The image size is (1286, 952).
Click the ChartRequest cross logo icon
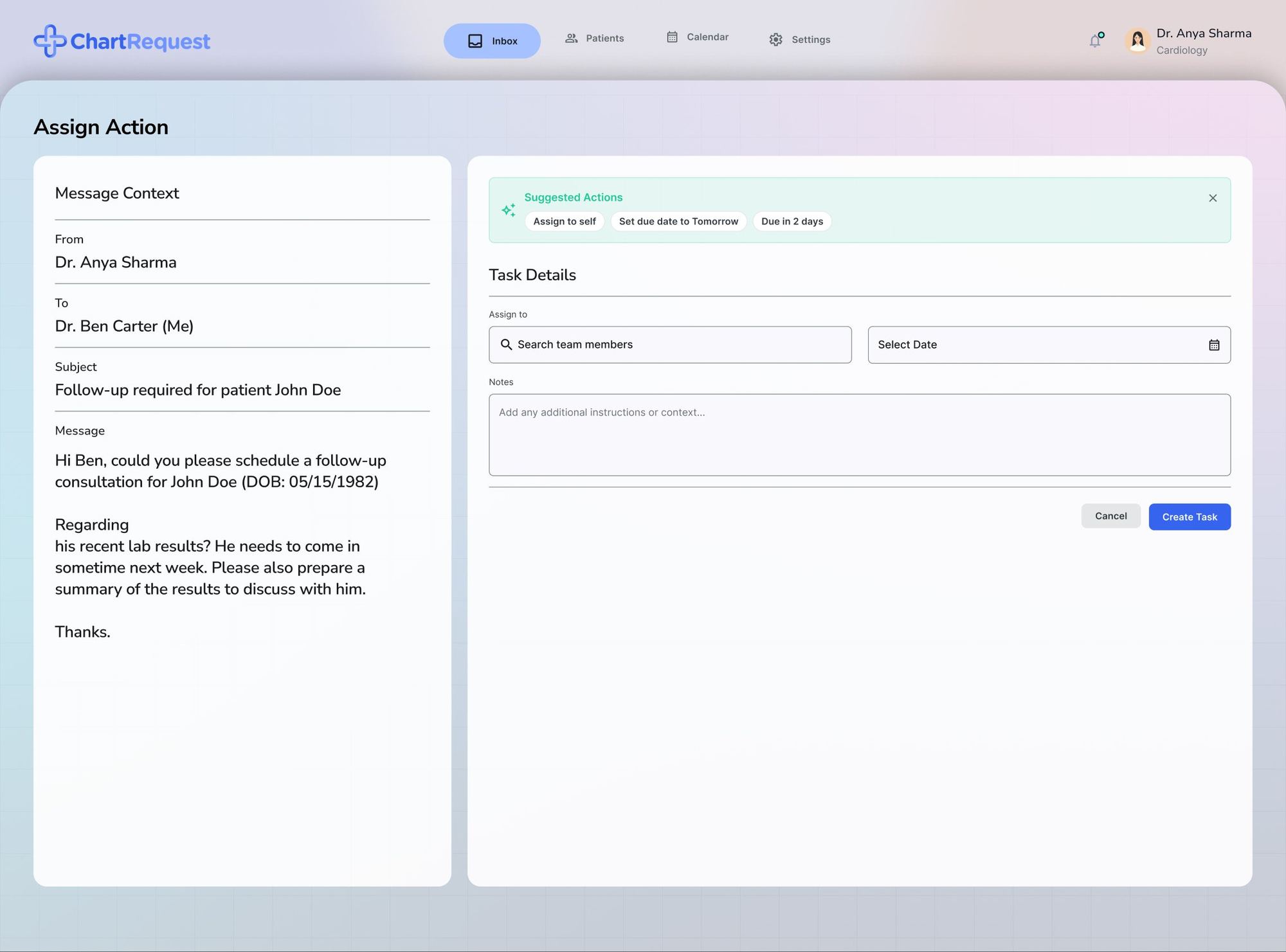click(50, 41)
